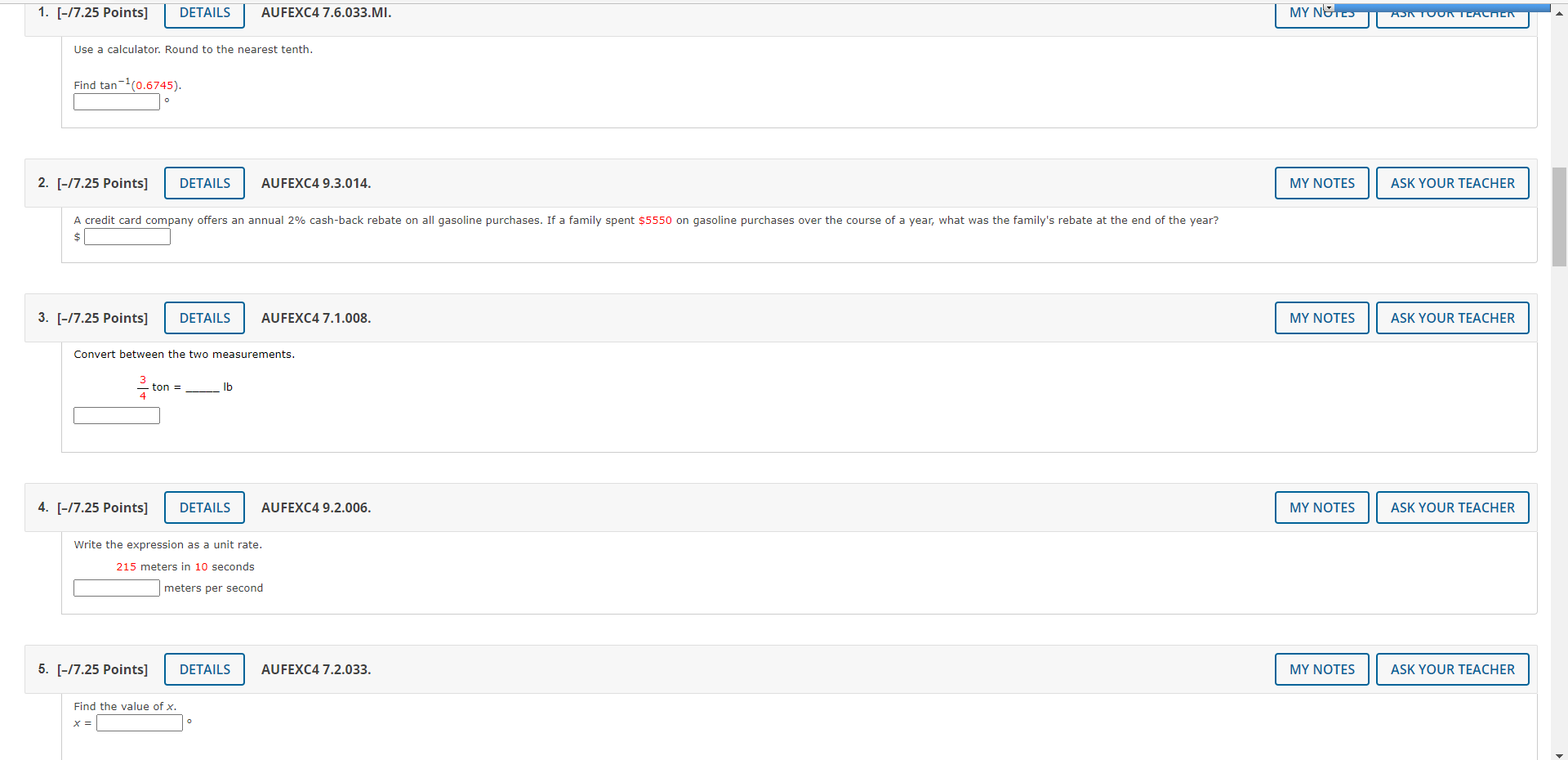Click ASK YOUR TEACHER on question 2
This screenshot has width=1568, height=760.
pyautogui.click(x=1452, y=182)
